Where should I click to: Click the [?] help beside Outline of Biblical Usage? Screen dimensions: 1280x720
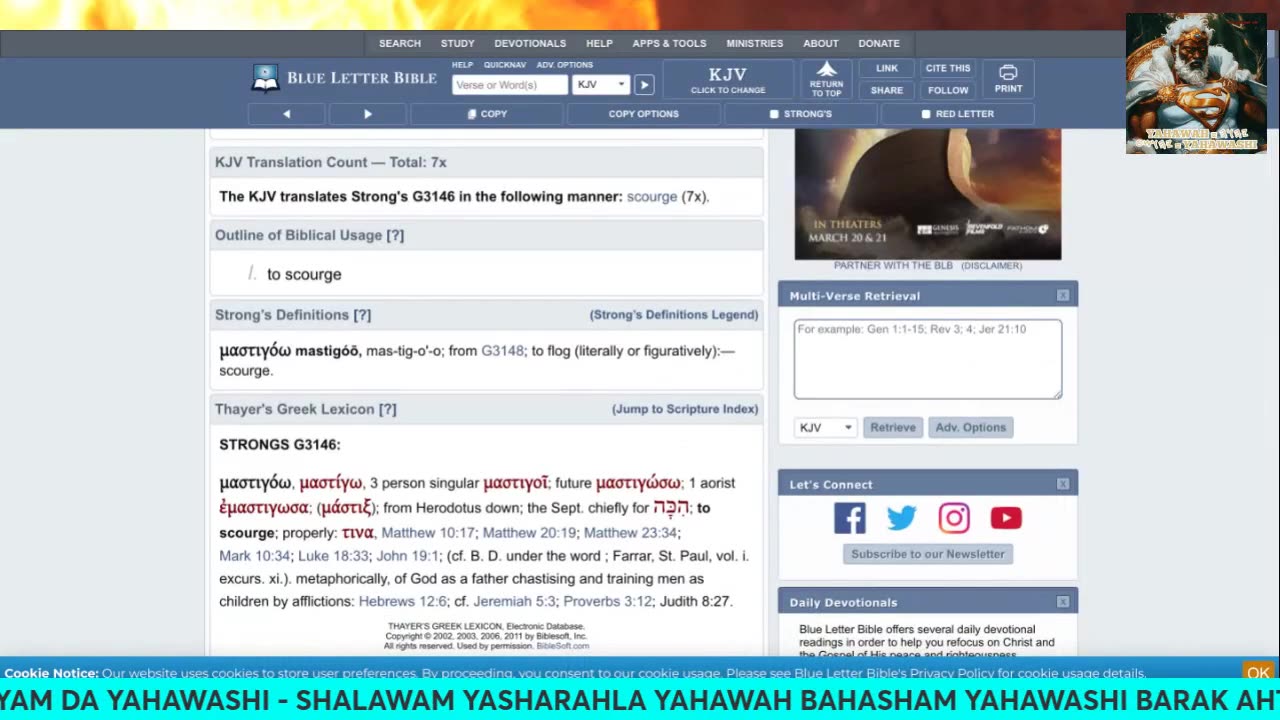point(395,235)
